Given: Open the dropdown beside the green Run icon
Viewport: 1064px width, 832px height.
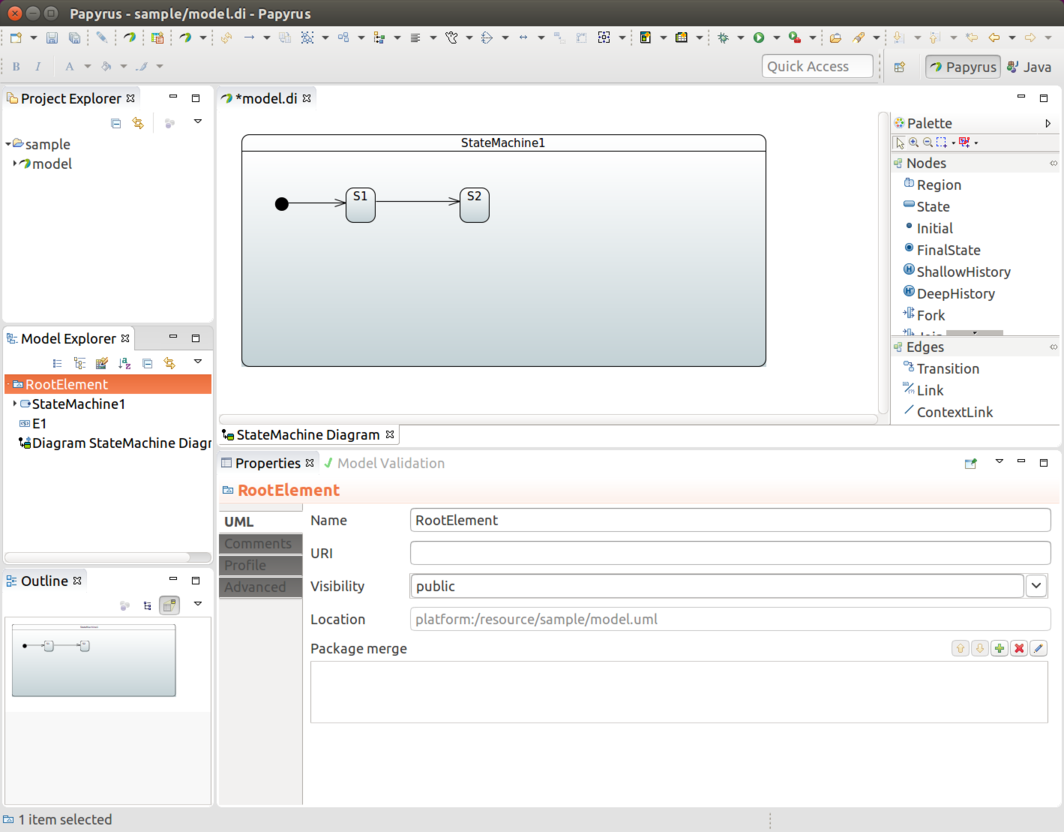Looking at the screenshot, I should [776, 38].
